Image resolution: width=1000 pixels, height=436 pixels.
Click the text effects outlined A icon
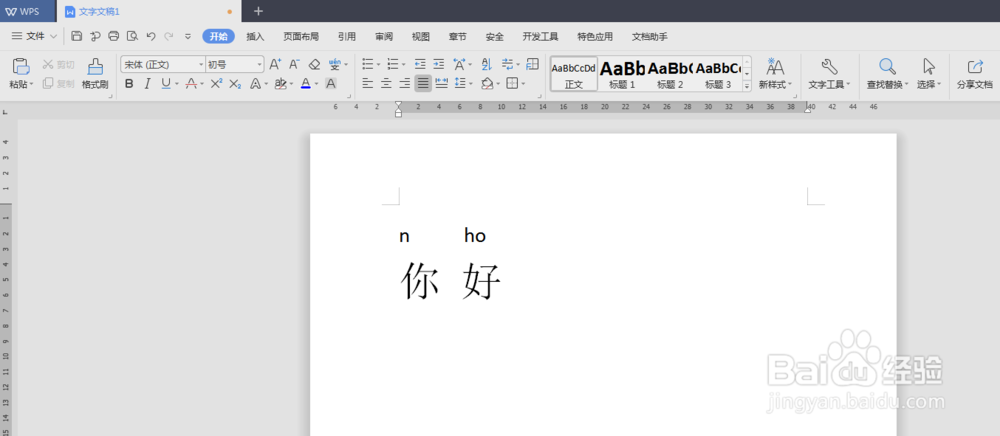pos(255,84)
